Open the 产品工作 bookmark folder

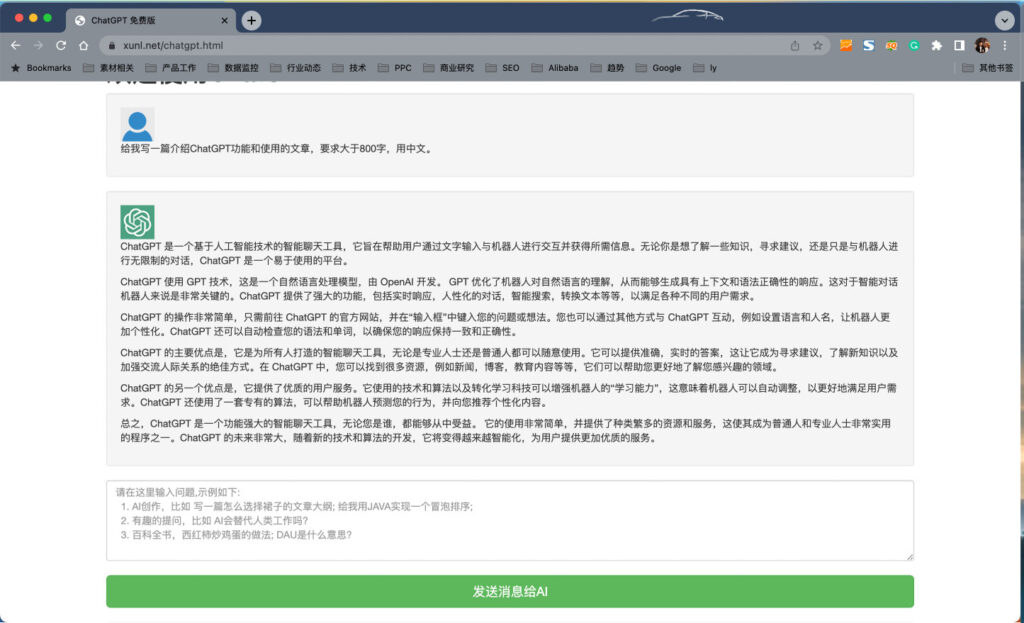coord(170,68)
